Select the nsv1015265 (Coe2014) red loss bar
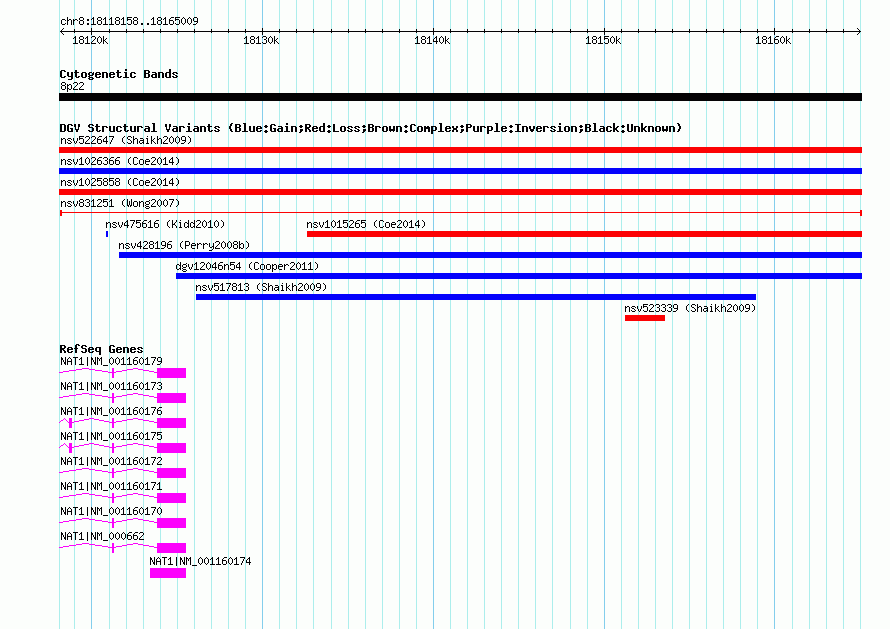The width and height of the screenshot is (890, 629). point(585,234)
